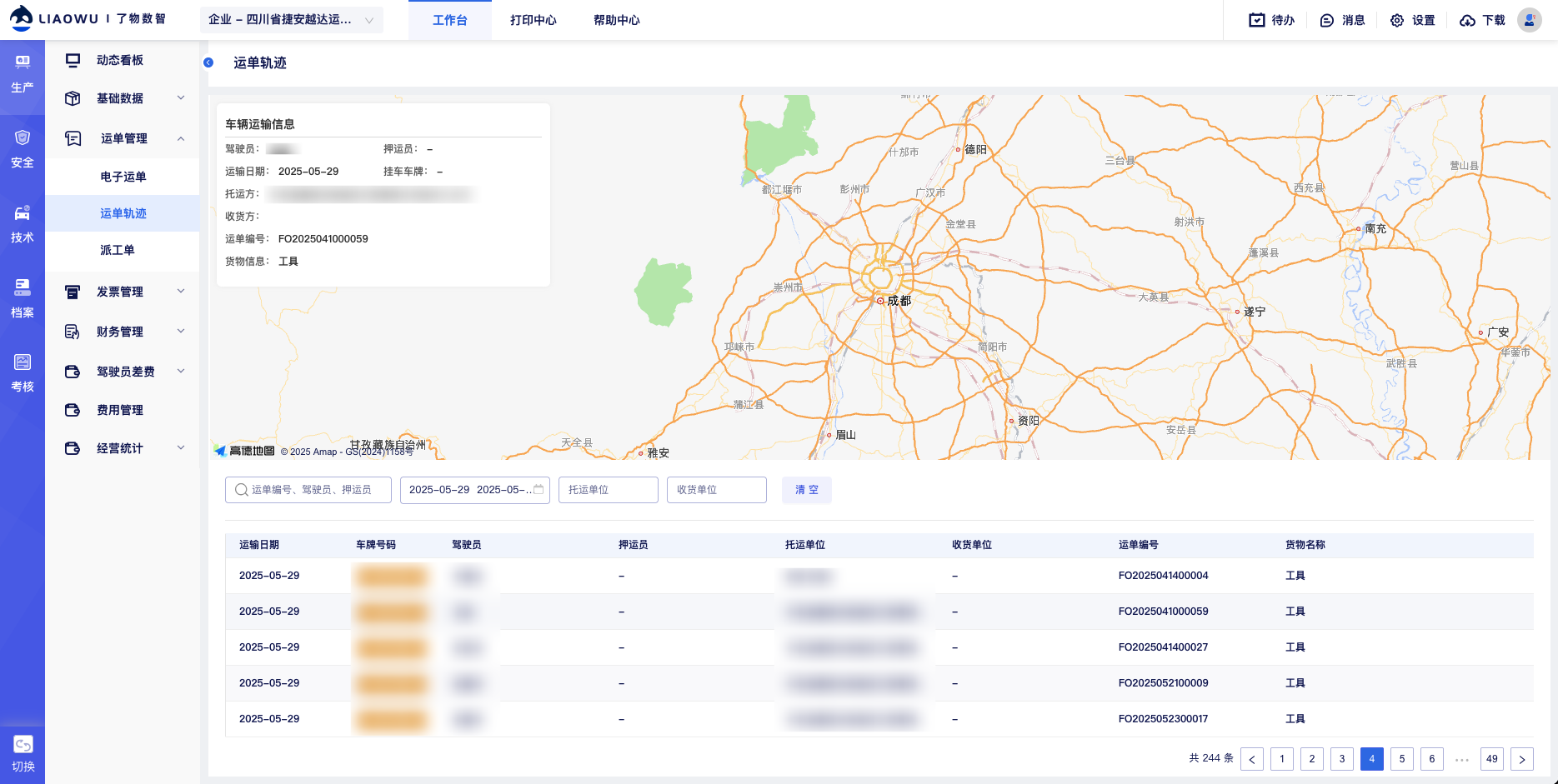
Task: Open the enterprise selector dropdown
Action: coord(291,20)
